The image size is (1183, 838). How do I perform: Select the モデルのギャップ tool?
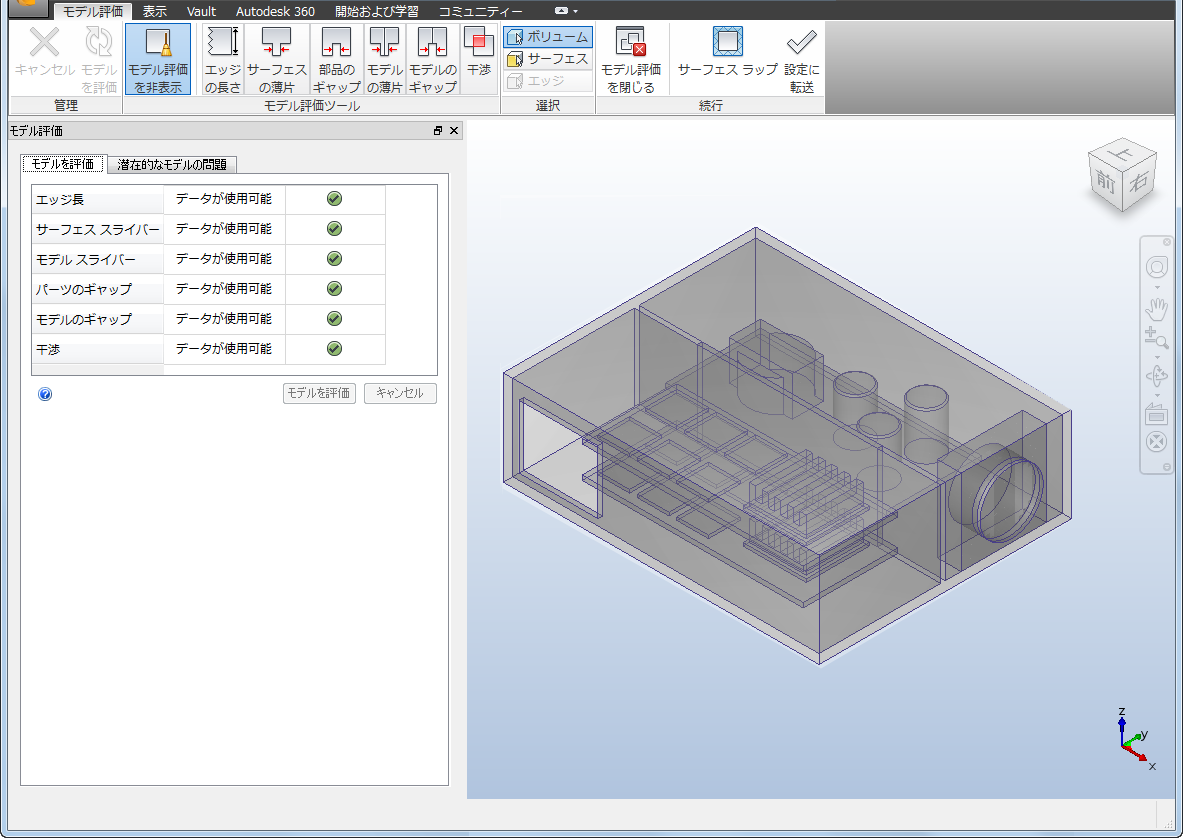tap(433, 59)
